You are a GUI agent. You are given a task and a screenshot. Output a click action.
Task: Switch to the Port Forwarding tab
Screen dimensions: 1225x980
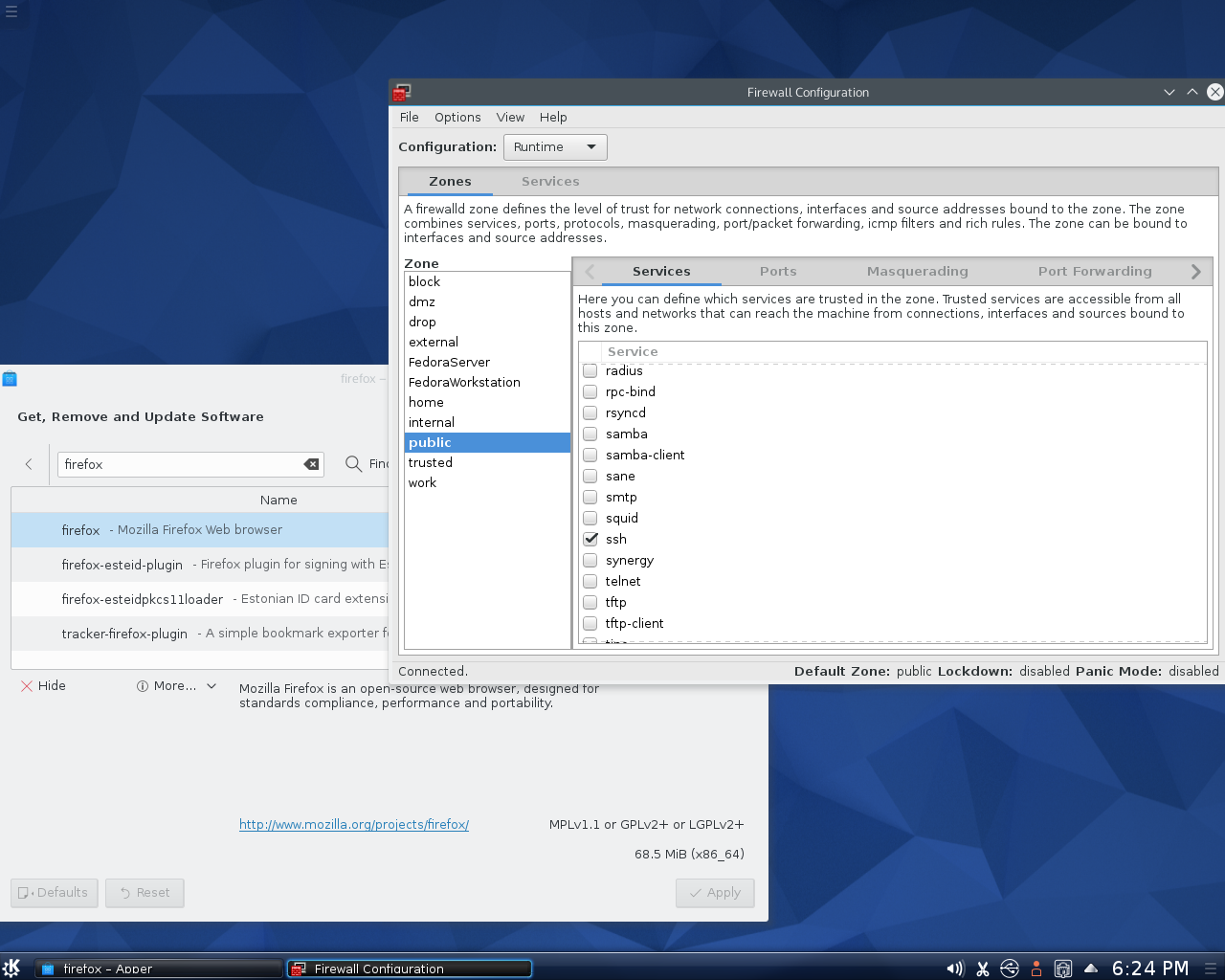tap(1095, 271)
